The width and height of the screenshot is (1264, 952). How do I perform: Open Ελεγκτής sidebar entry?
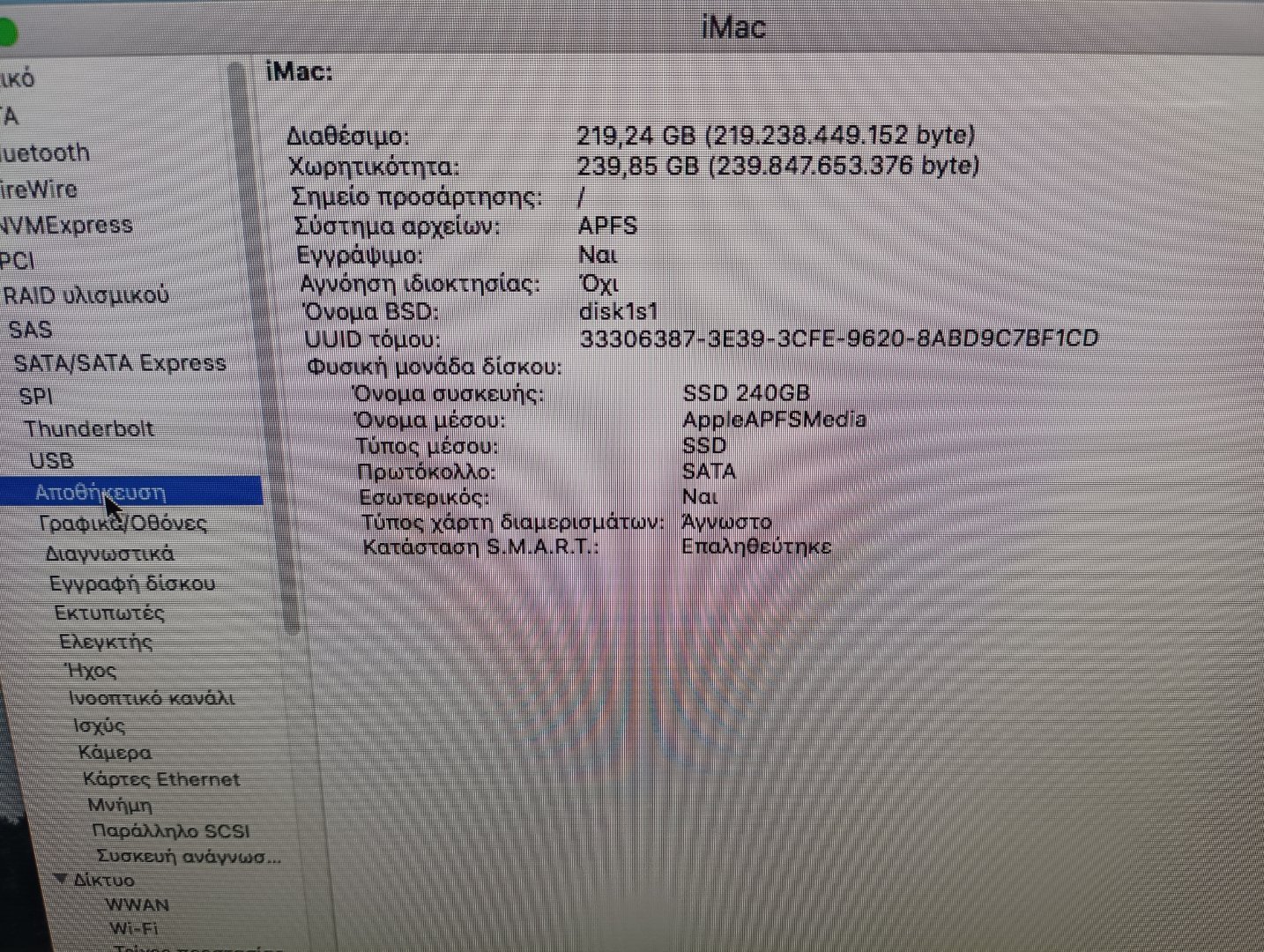coord(106,642)
